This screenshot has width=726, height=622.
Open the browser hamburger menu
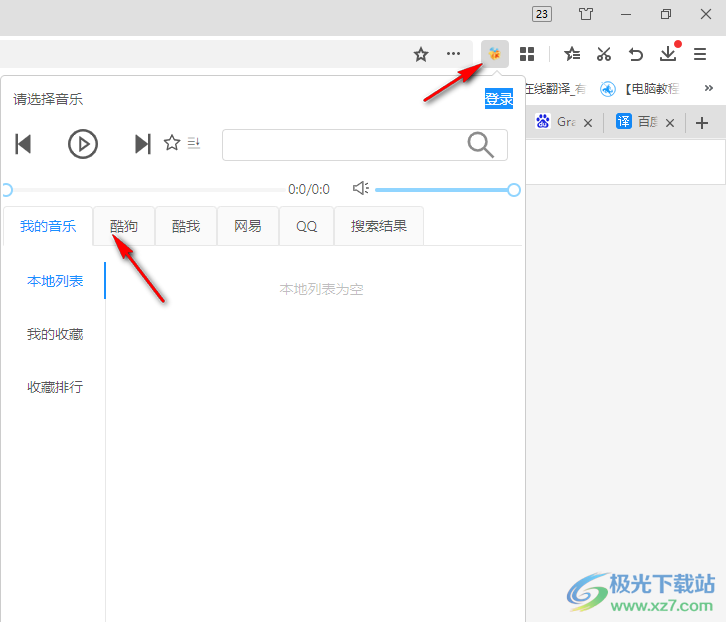(700, 54)
